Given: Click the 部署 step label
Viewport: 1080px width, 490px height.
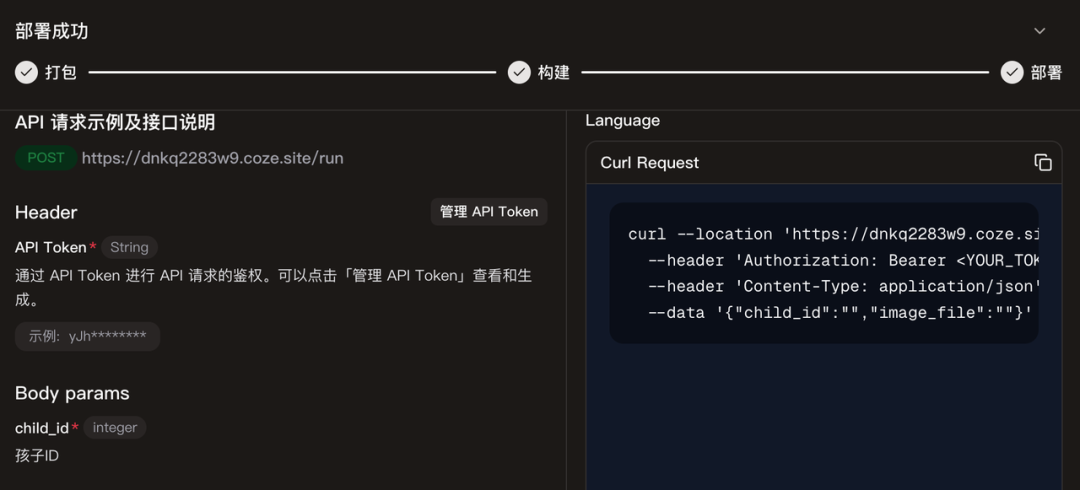Looking at the screenshot, I should (x=1046, y=72).
